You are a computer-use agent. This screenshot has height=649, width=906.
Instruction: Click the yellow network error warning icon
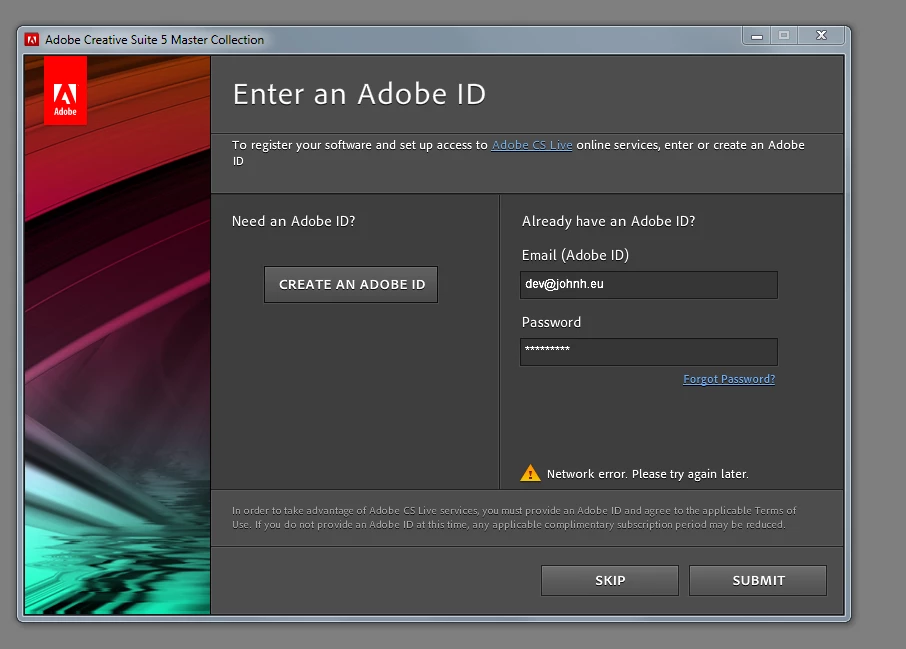[x=530, y=473]
